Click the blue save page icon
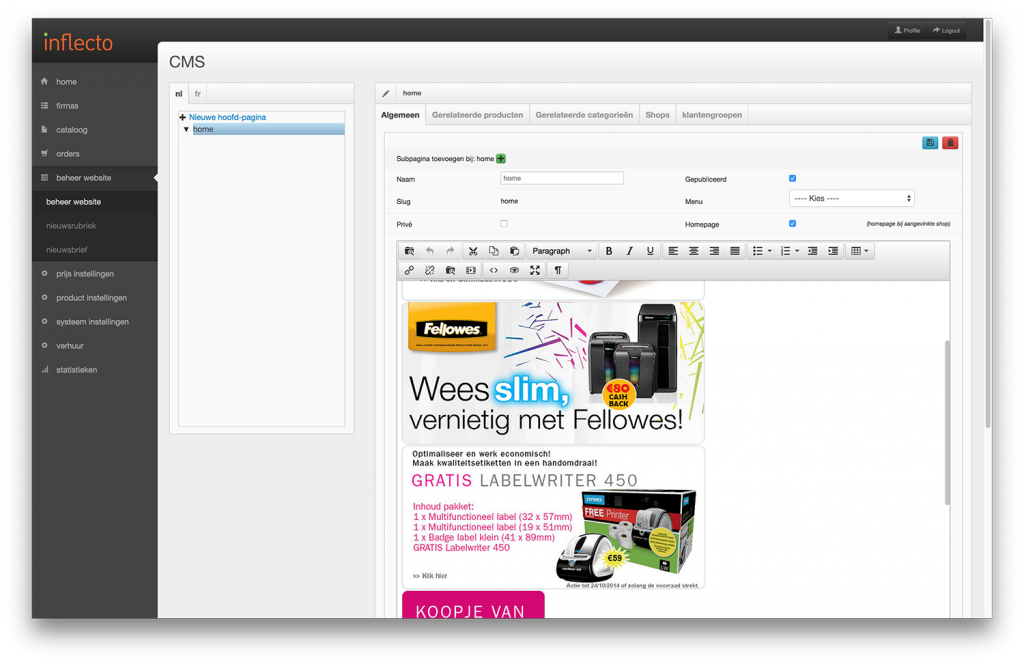 (930, 143)
